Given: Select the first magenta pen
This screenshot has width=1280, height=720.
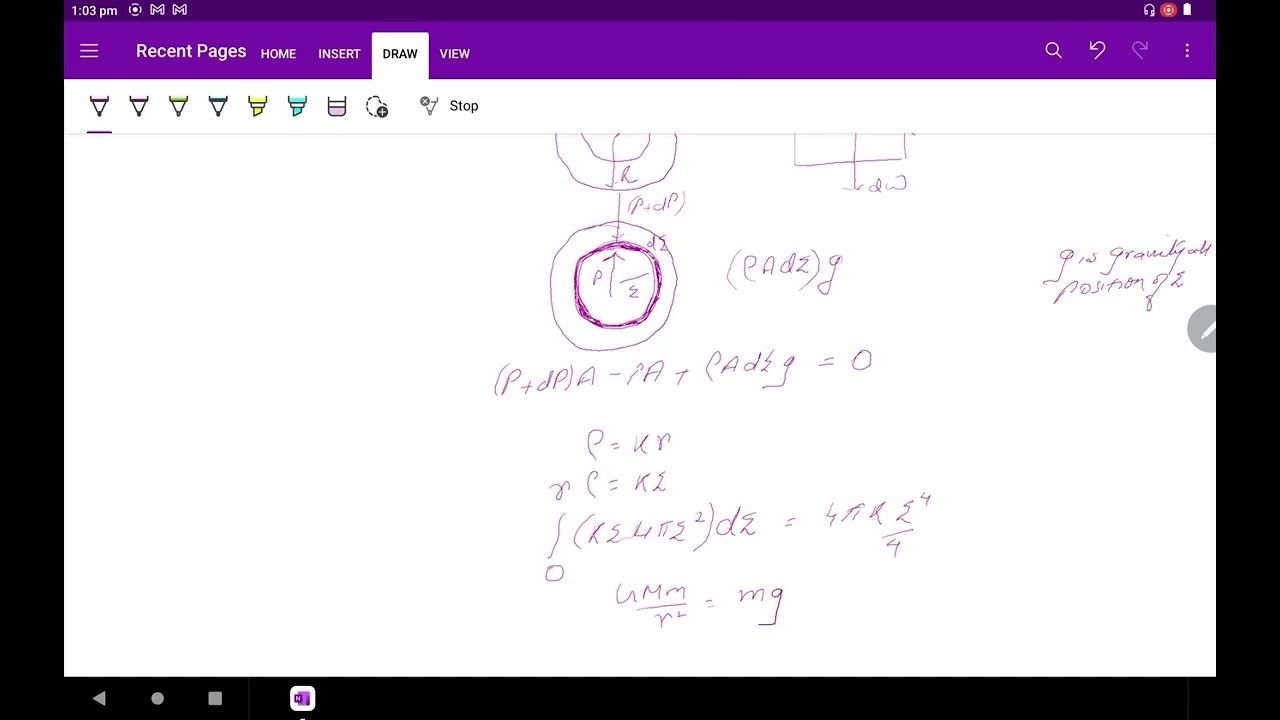Looking at the screenshot, I should [99, 106].
